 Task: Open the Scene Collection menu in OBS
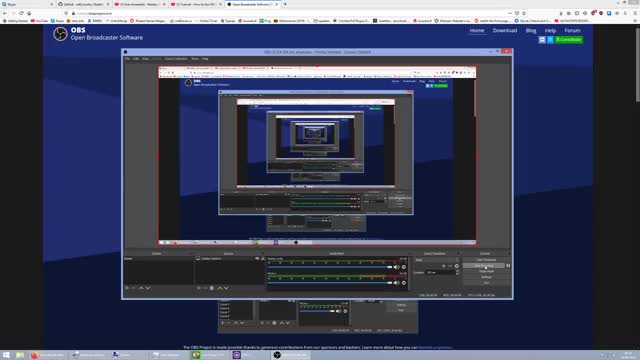pos(176,59)
